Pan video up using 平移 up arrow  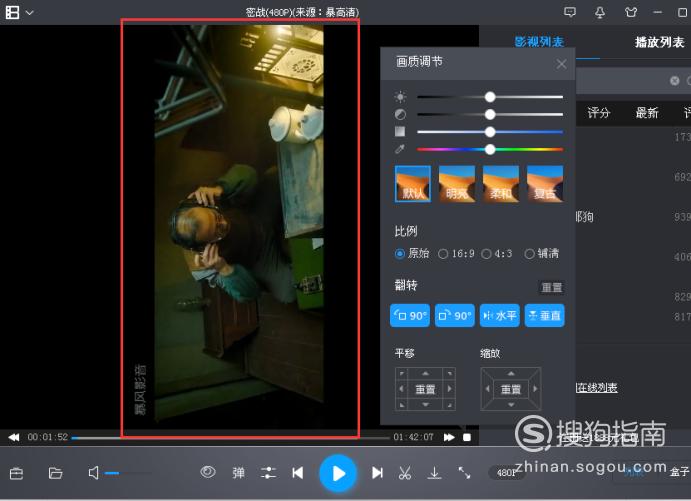[425, 373]
